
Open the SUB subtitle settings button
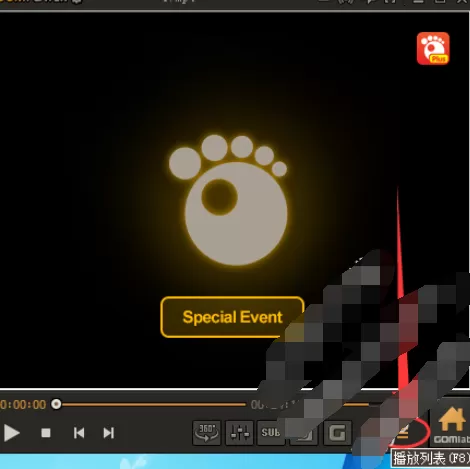click(x=271, y=433)
